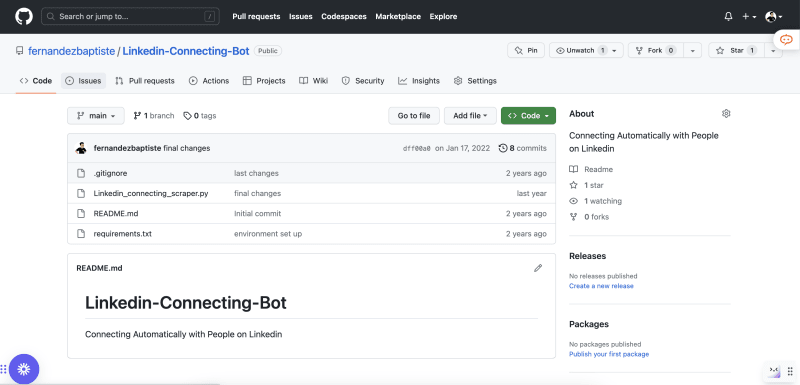Image resolution: width=800 pixels, height=385 pixels.
Task: Switch to the repository Issues tab
Action: point(84,81)
